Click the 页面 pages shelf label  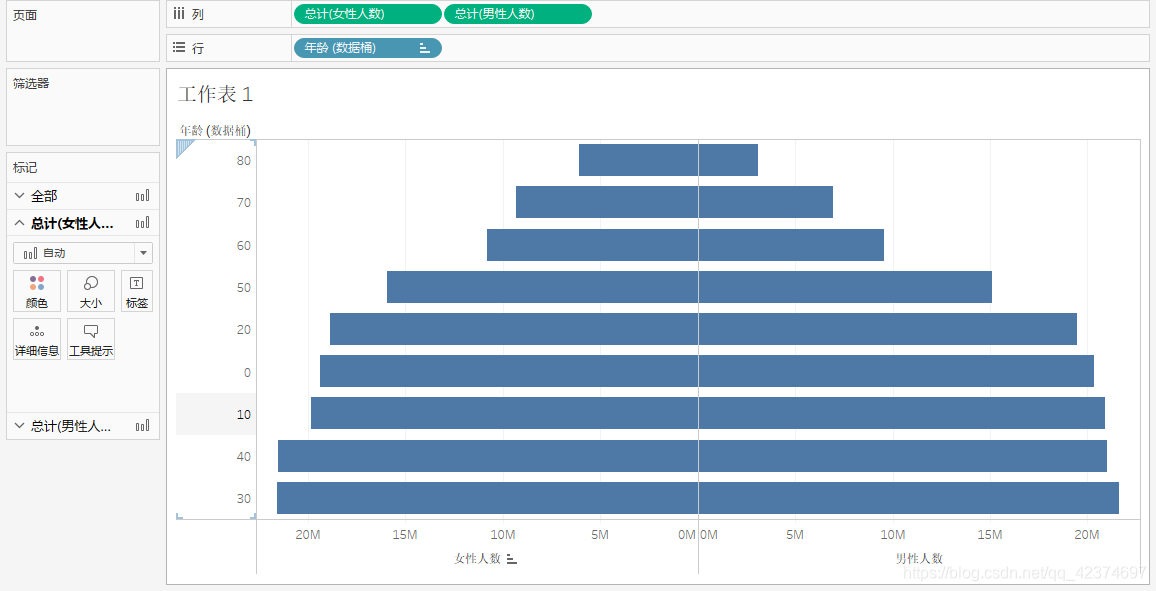point(25,15)
